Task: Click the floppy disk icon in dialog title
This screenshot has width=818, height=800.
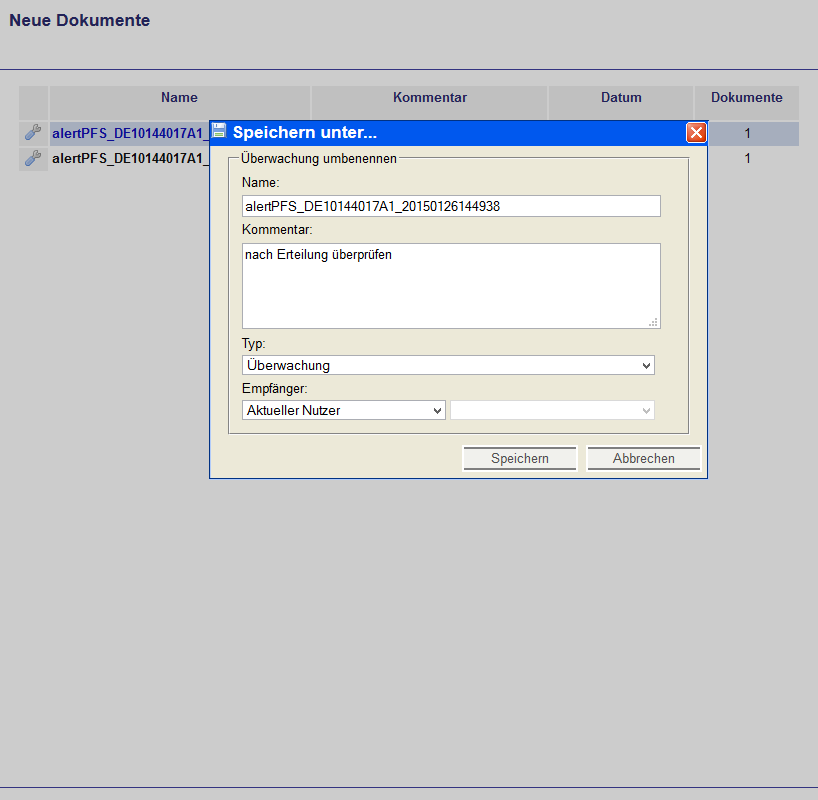Action: [219, 131]
